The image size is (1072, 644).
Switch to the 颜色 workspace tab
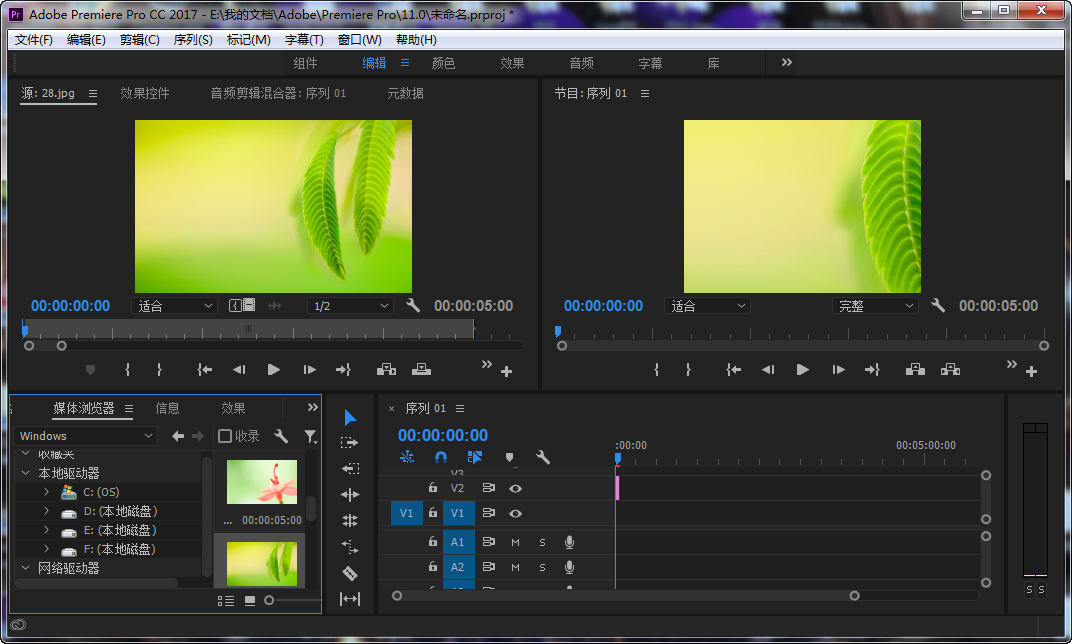[444, 62]
